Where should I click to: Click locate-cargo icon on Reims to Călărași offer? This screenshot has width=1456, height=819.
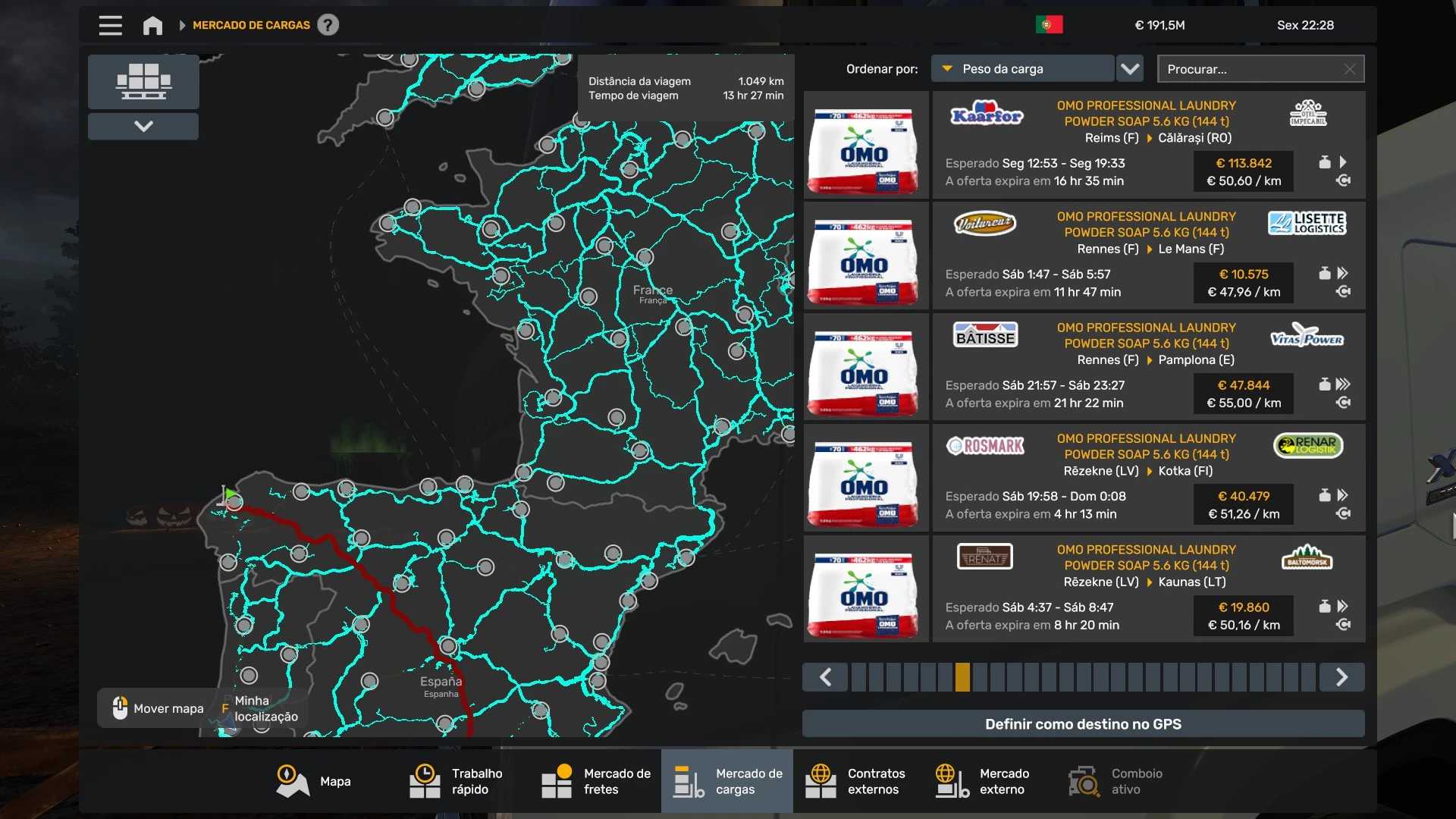[1343, 180]
